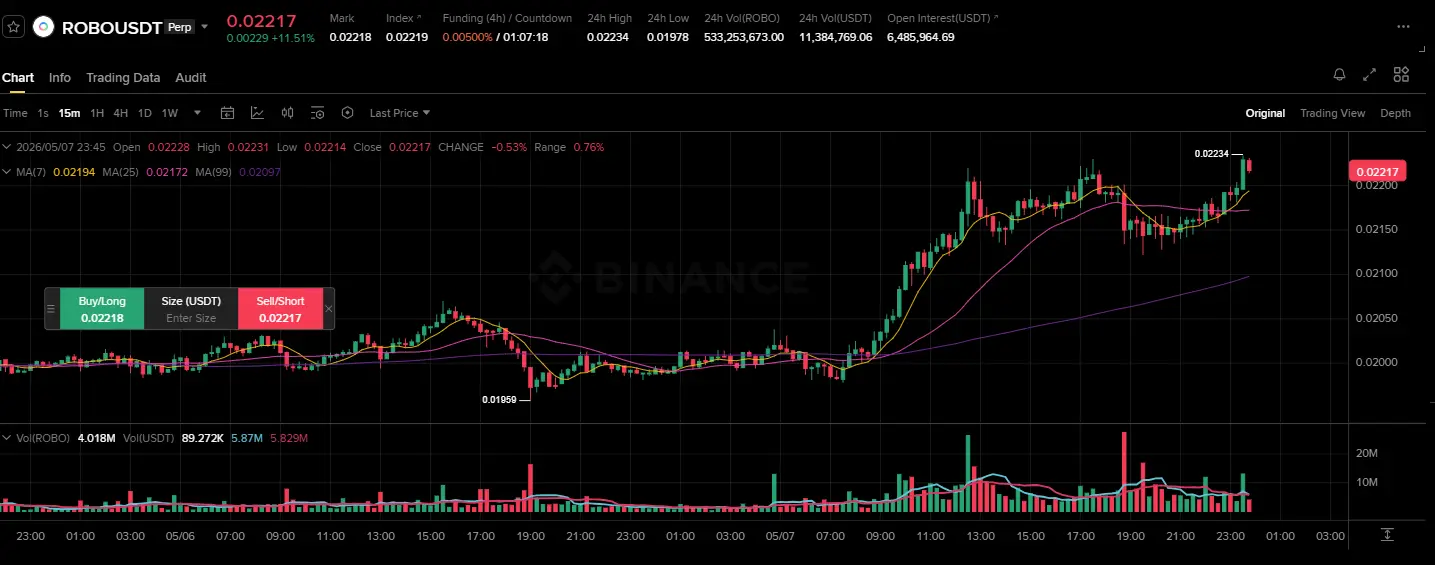Click the 0.01959 low price marker
Screen dimensions: 1435x565
pos(499,399)
